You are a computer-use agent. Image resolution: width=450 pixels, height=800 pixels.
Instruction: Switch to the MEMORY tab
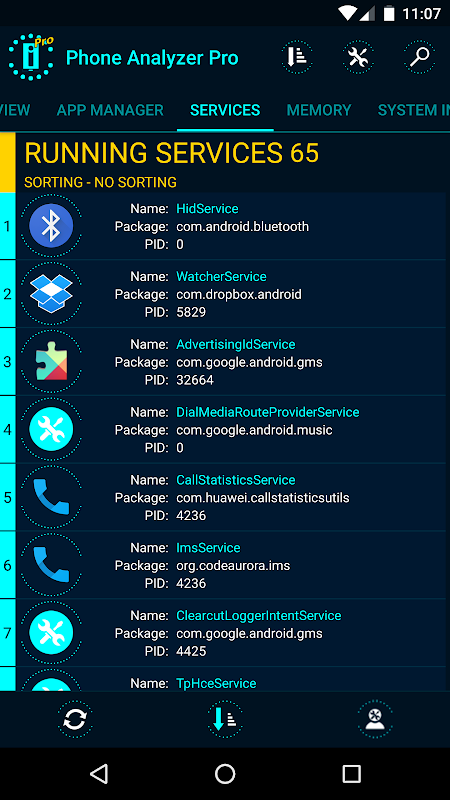click(319, 110)
